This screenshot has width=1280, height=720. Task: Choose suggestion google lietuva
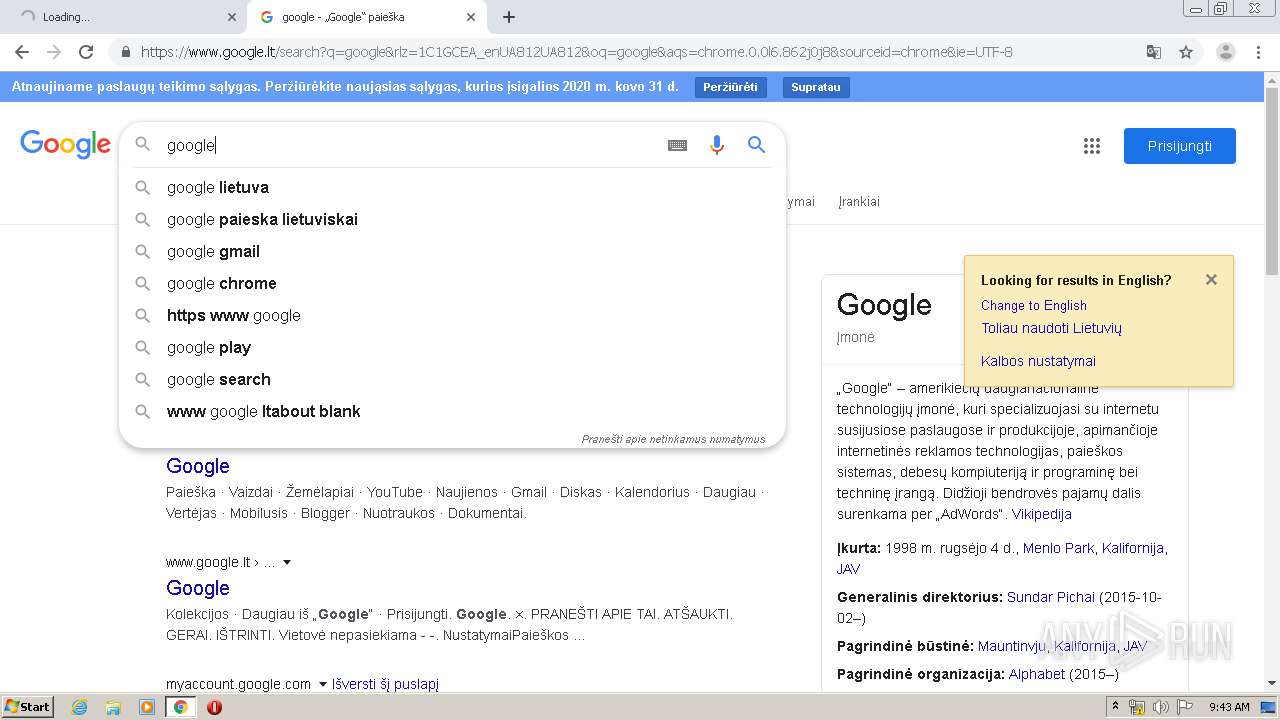pos(452,187)
